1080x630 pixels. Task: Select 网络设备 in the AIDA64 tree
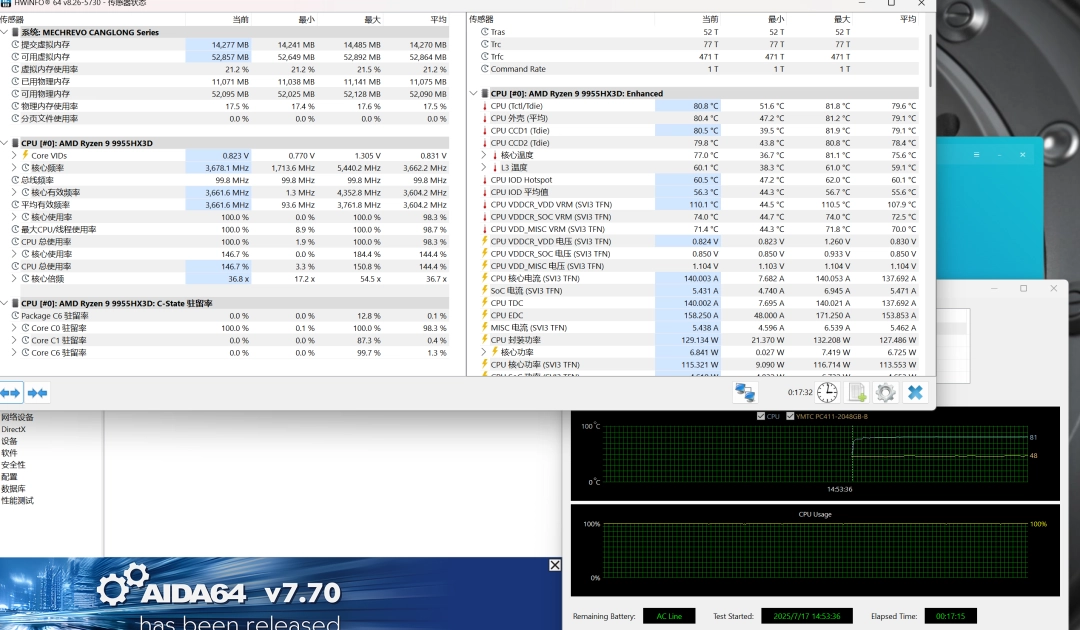click(17, 417)
